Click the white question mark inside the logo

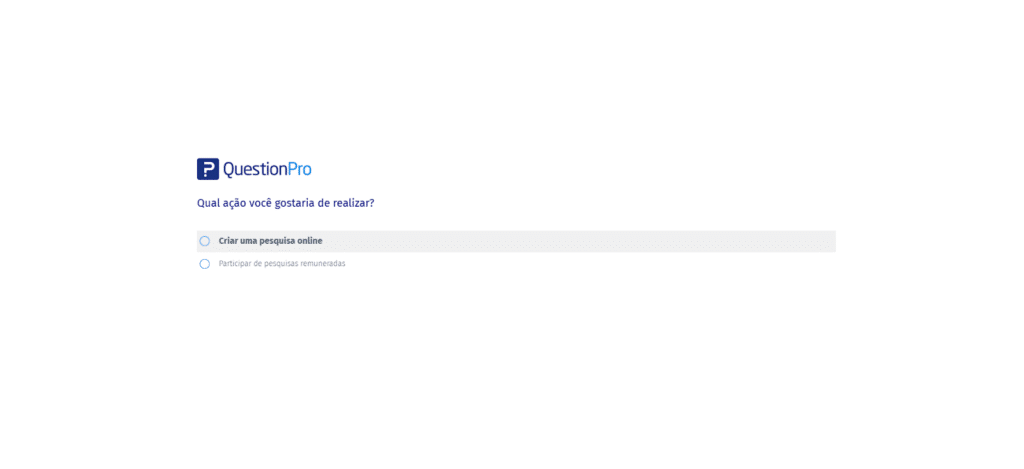click(207, 169)
